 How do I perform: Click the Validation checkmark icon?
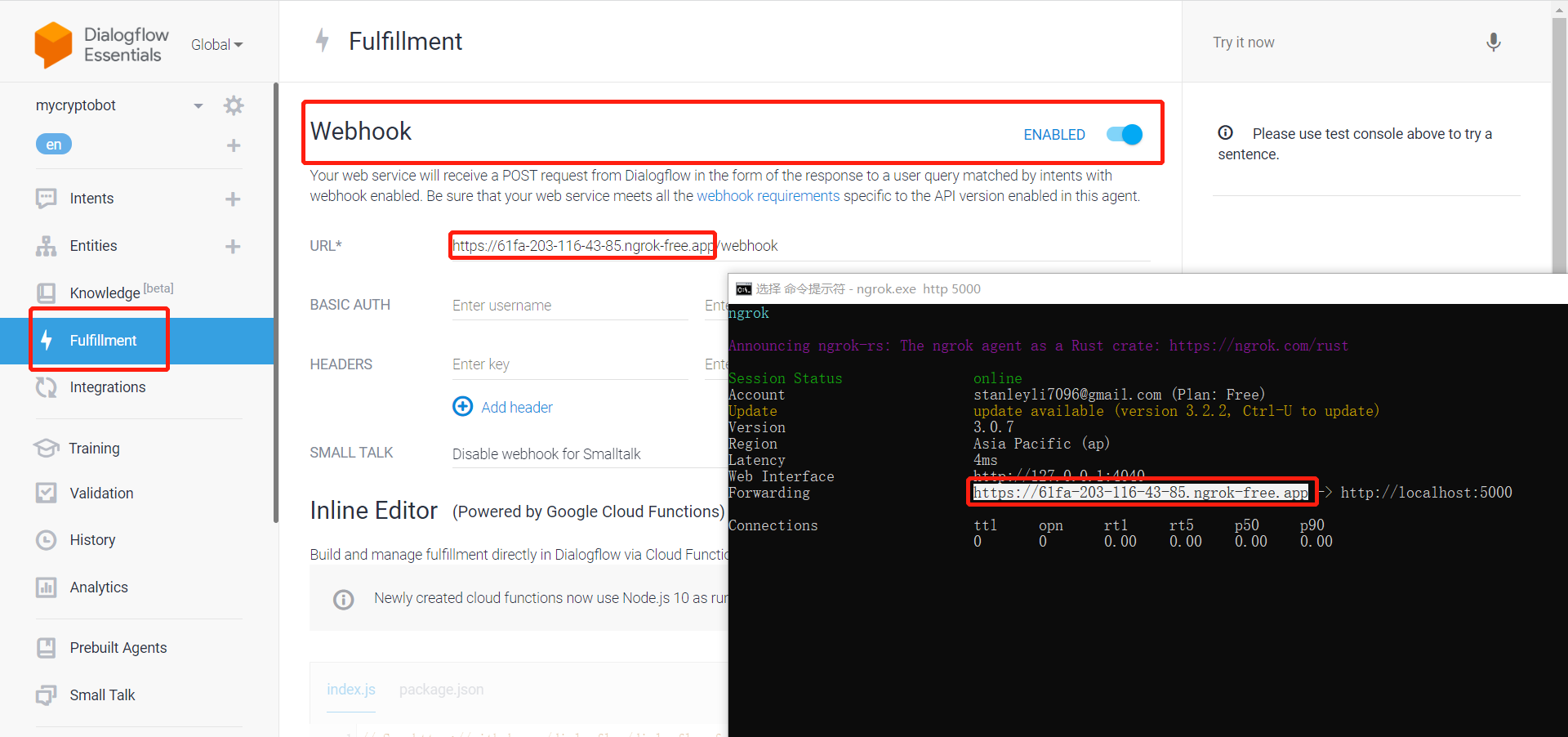(x=47, y=493)
